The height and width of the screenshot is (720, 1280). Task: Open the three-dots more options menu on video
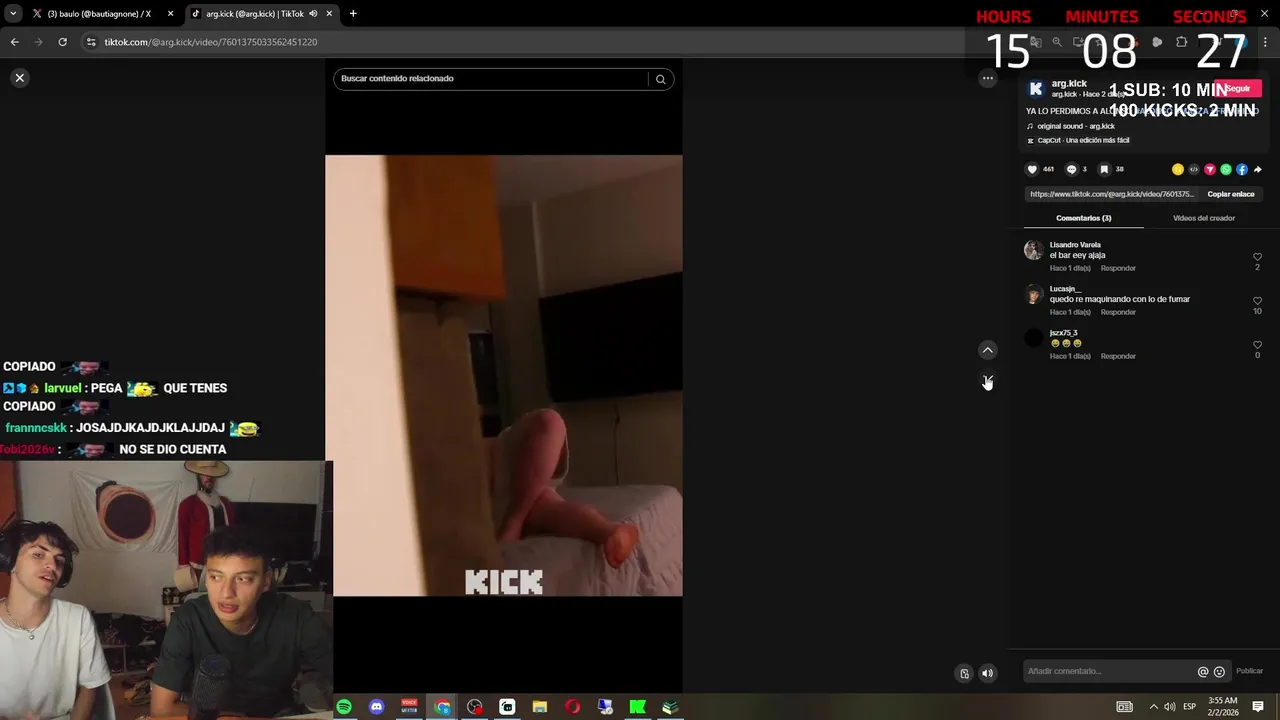(987, 78)
